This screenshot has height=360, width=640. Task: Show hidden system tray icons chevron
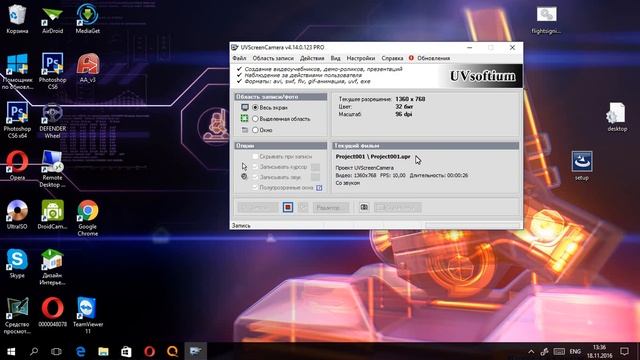pyautogui.click(x=531, y=351)
